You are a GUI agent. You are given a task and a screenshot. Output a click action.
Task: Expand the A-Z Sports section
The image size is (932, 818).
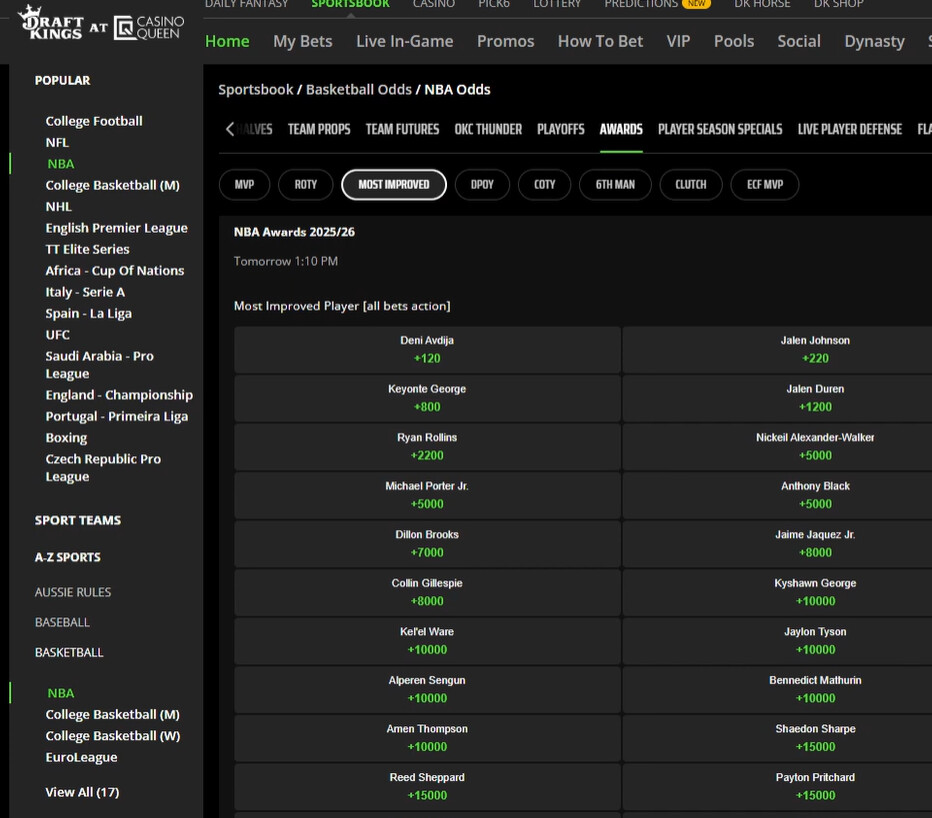(68, 557)
